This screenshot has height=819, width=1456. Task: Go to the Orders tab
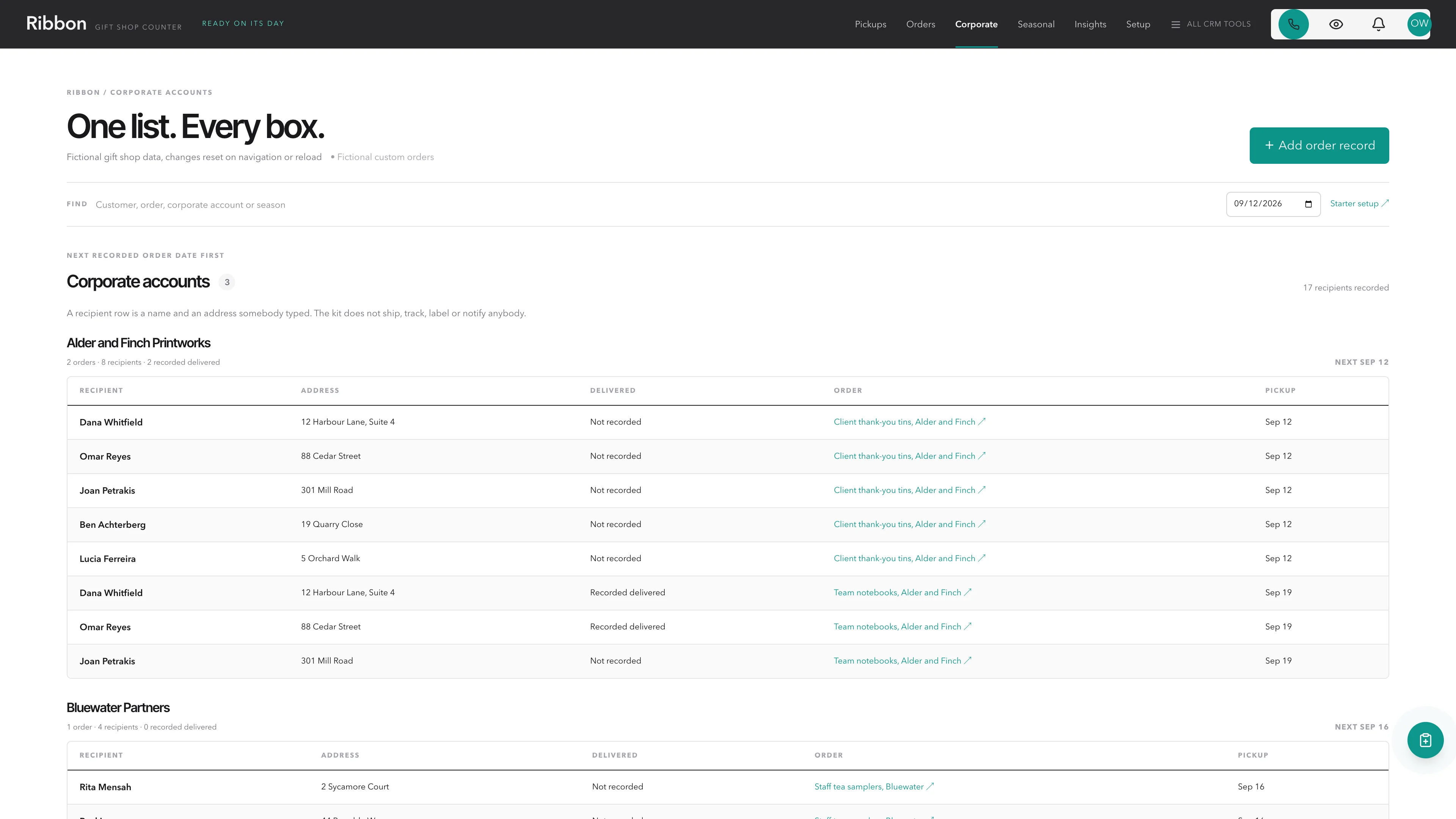(x=920, y=24)
